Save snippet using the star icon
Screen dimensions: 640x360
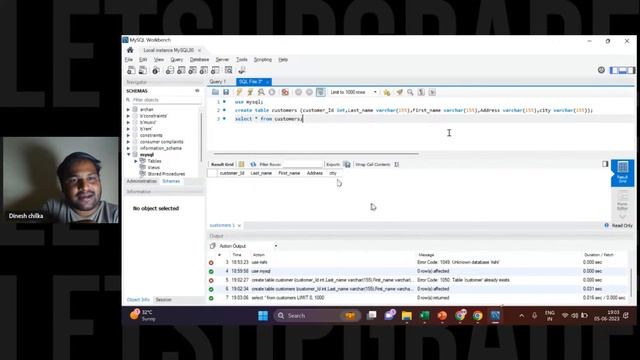coord(387,92)
